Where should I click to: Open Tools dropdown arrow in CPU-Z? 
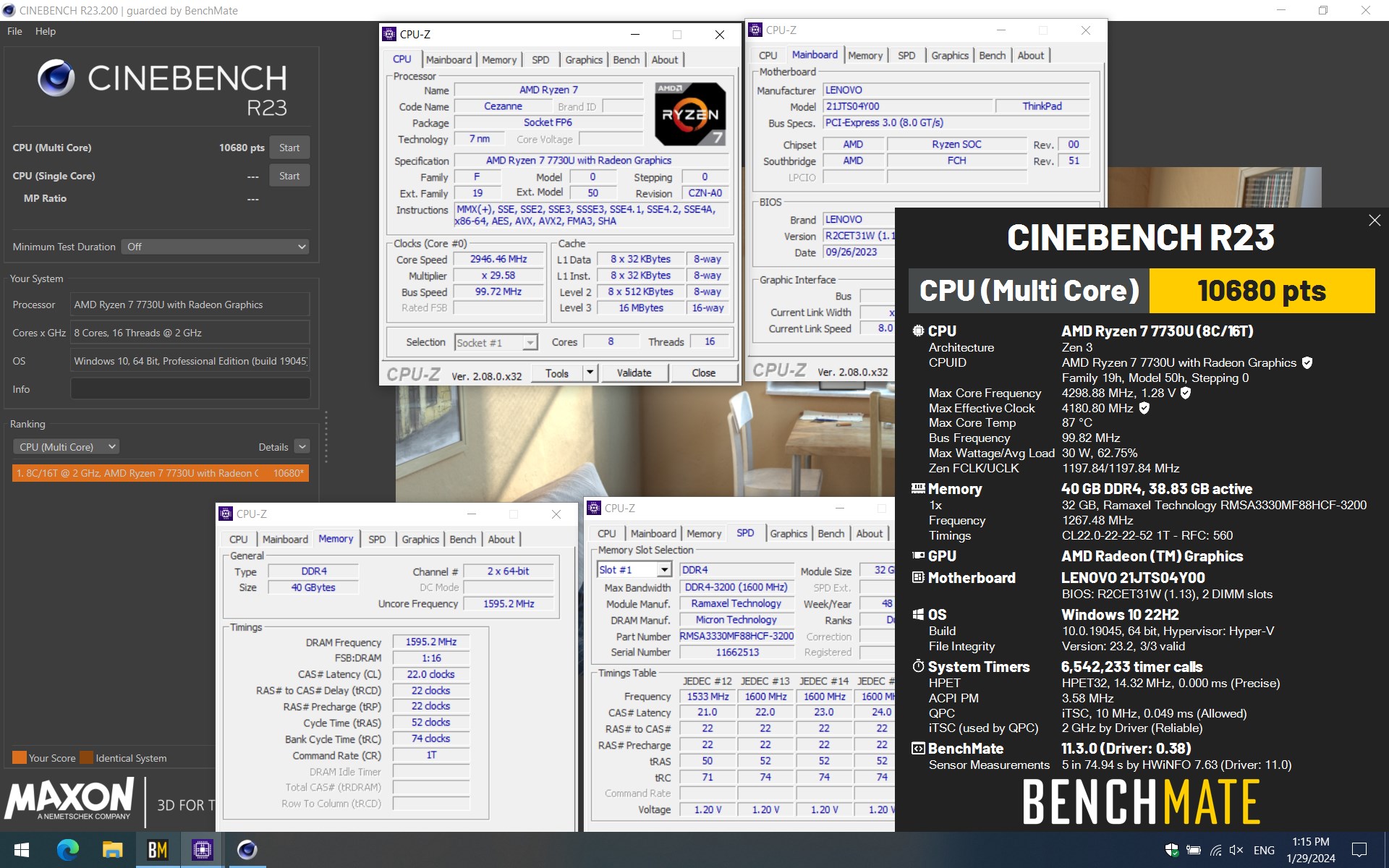click(x=590, y=373)
